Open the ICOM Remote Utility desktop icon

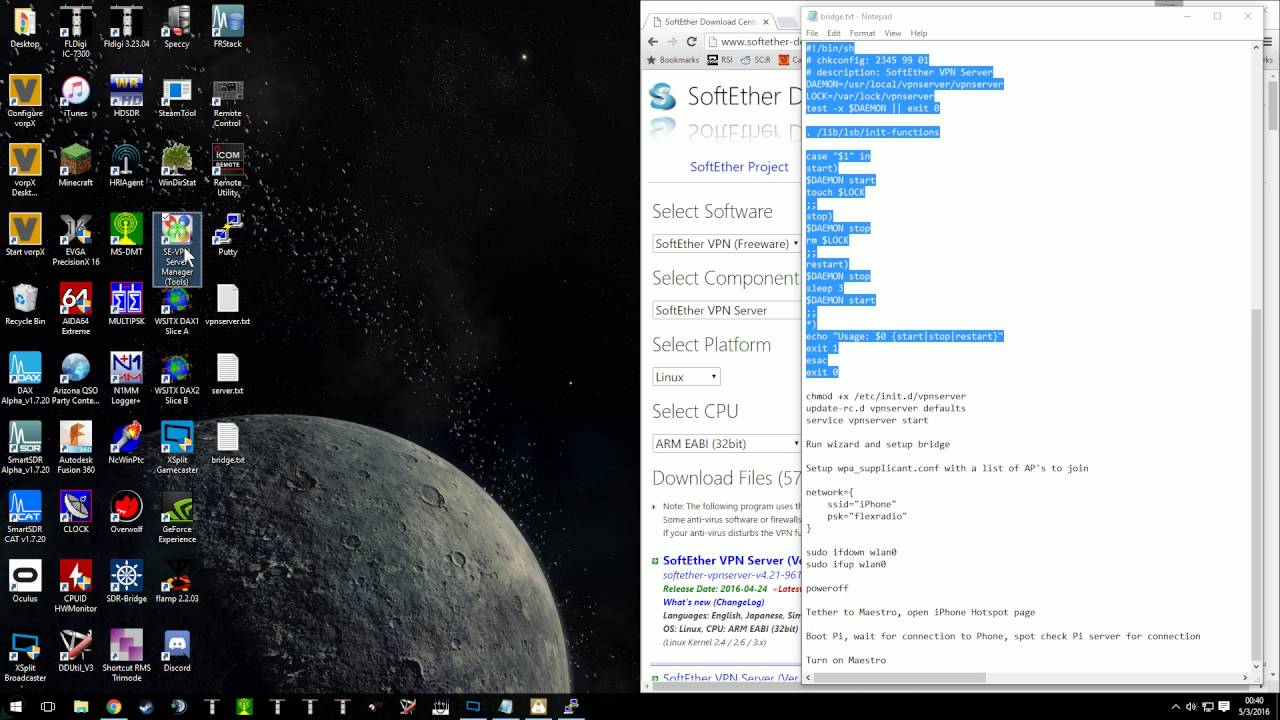(228, 170)
